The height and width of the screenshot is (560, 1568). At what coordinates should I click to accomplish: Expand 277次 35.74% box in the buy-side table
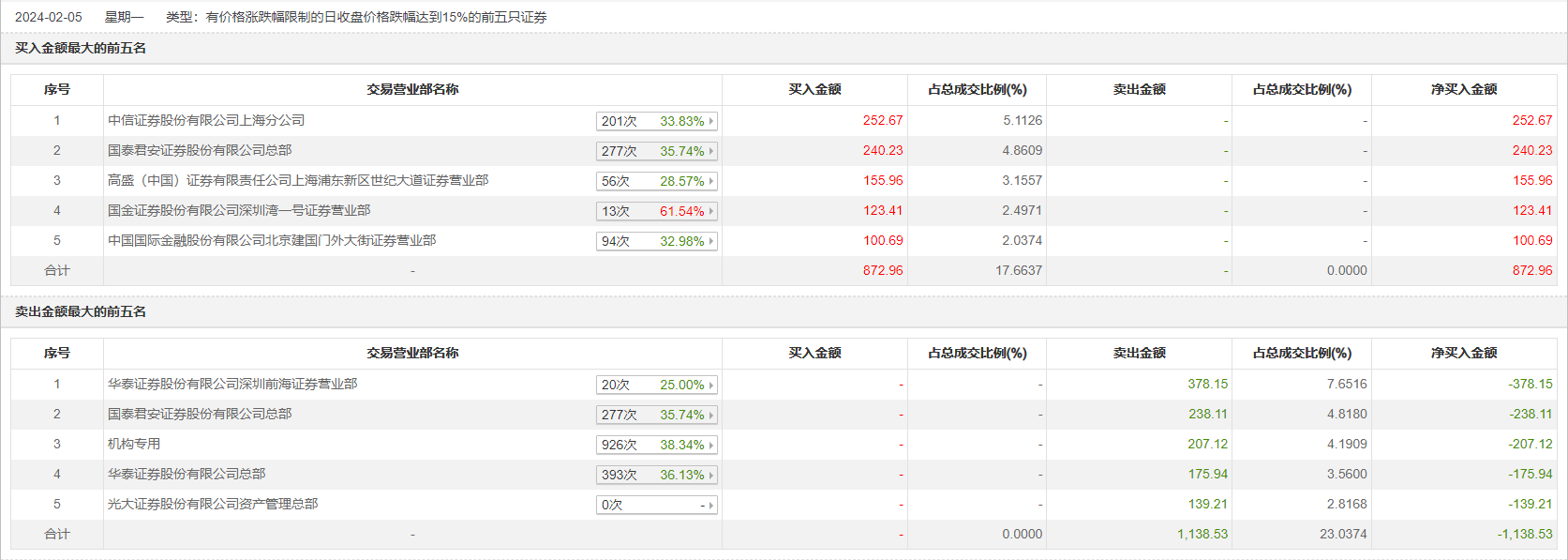(656, 151)
